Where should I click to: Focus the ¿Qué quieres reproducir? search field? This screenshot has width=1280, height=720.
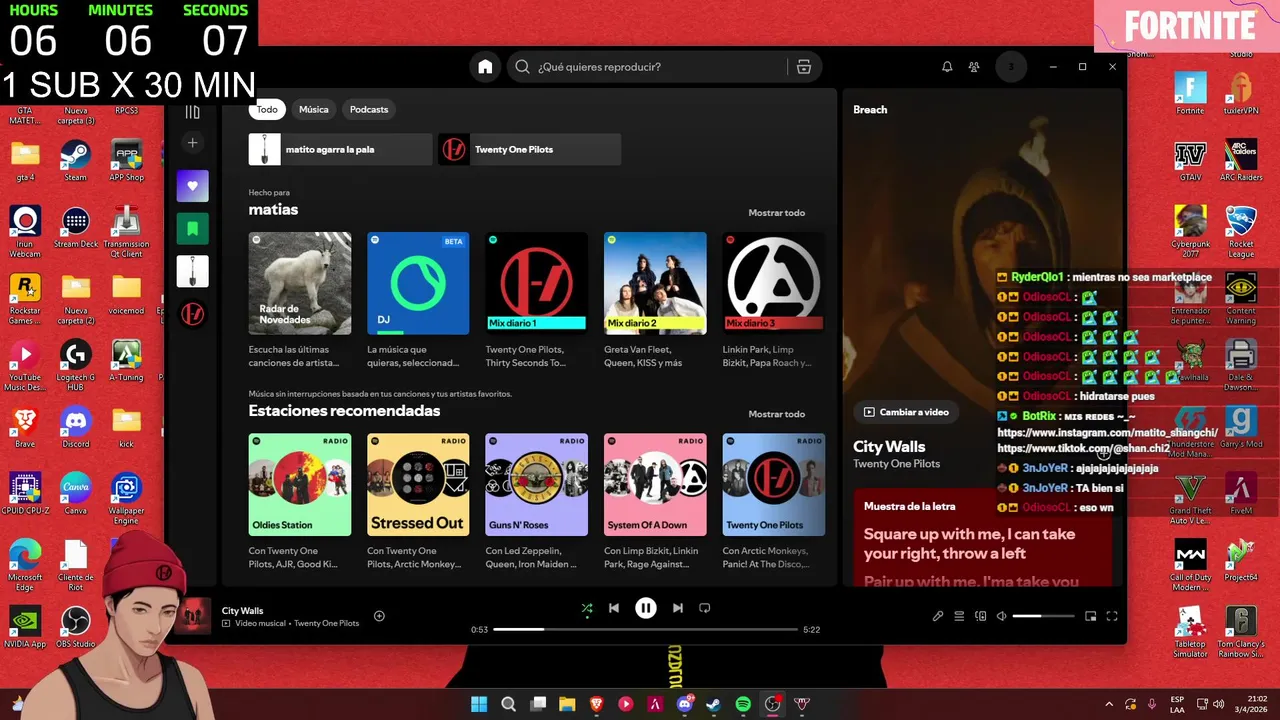(660, 67)
